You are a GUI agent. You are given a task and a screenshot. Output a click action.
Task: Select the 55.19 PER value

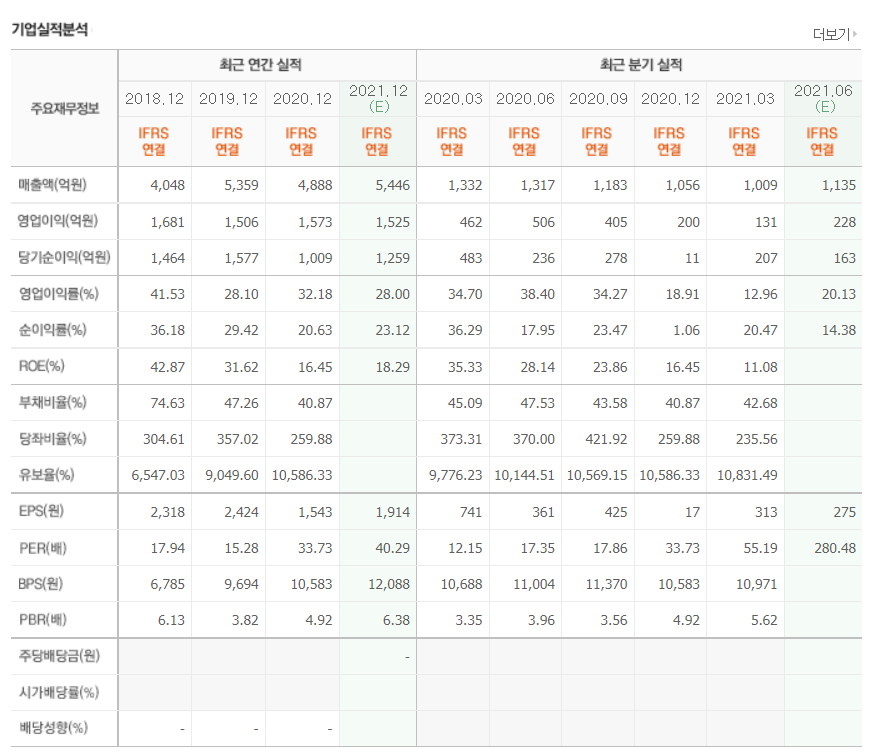[x=761, y=548]
